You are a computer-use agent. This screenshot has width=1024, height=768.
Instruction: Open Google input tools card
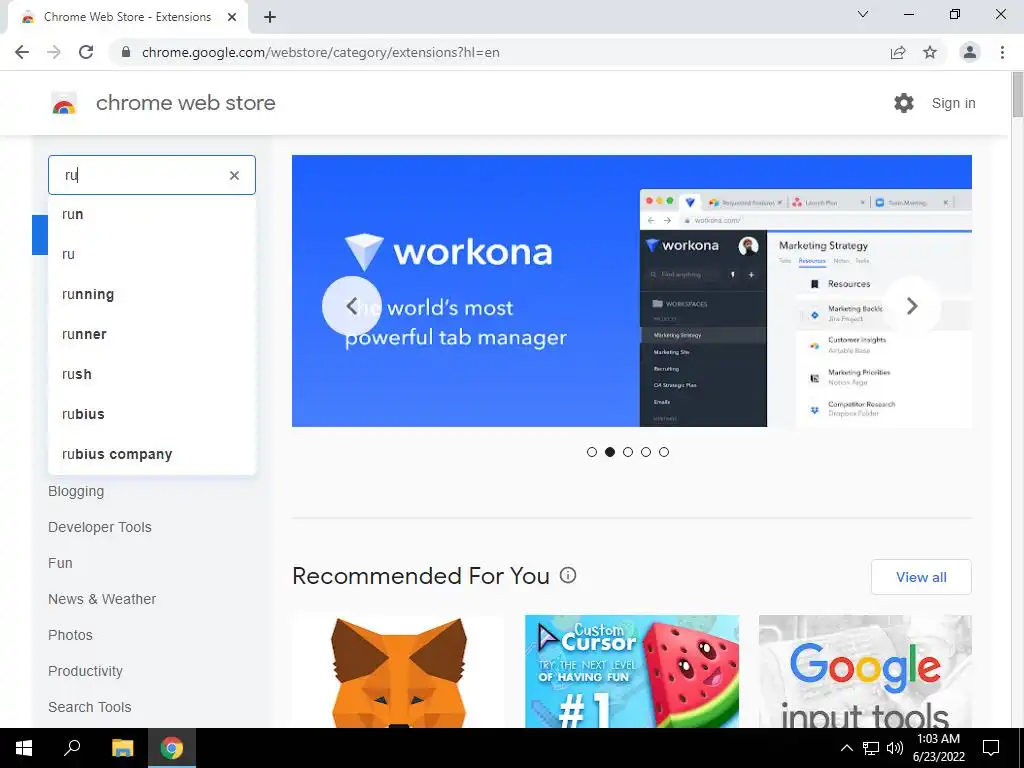click(x=865, y=671)
